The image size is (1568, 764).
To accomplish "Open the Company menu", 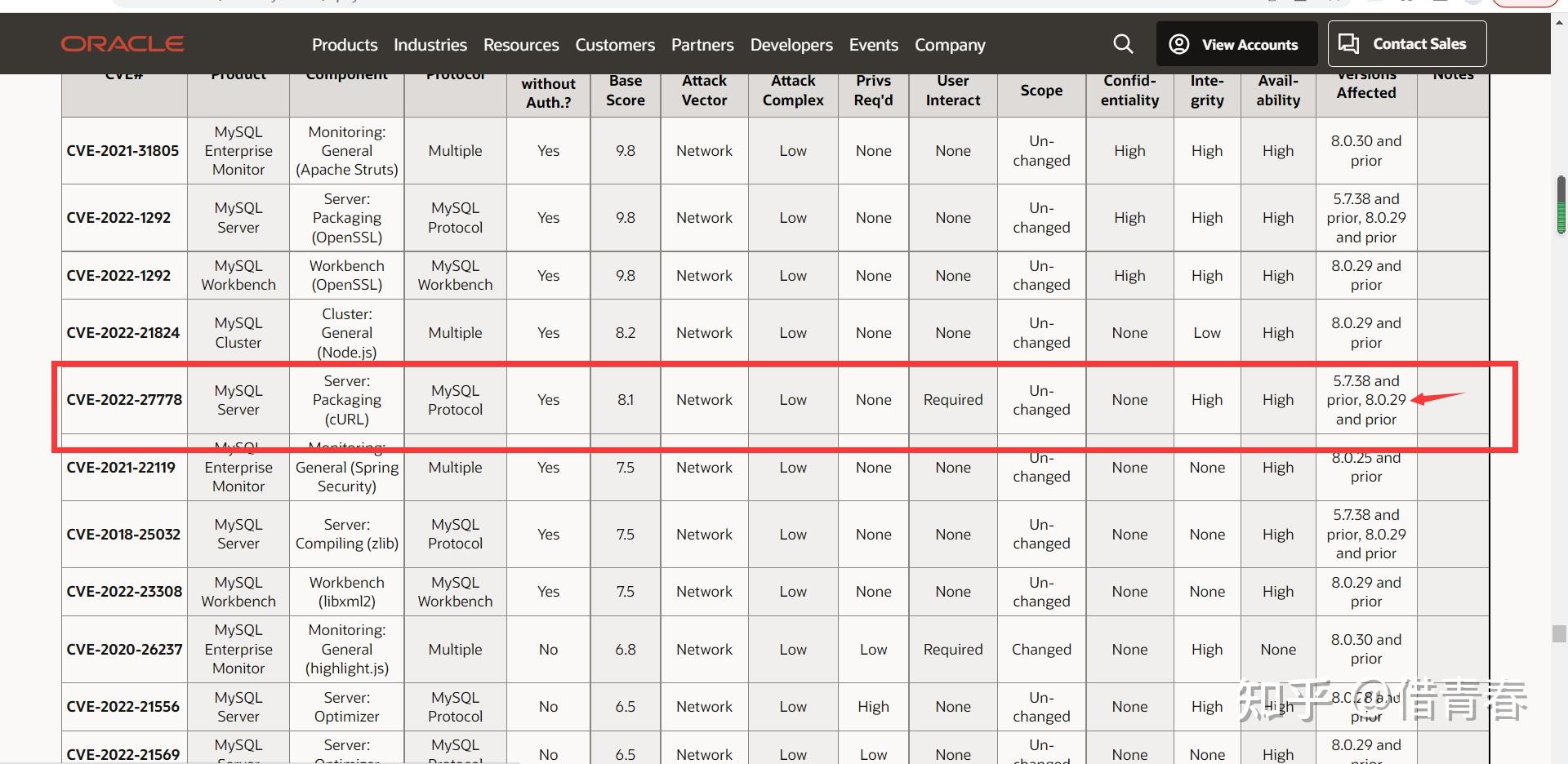I will click(x=950, y=45).
